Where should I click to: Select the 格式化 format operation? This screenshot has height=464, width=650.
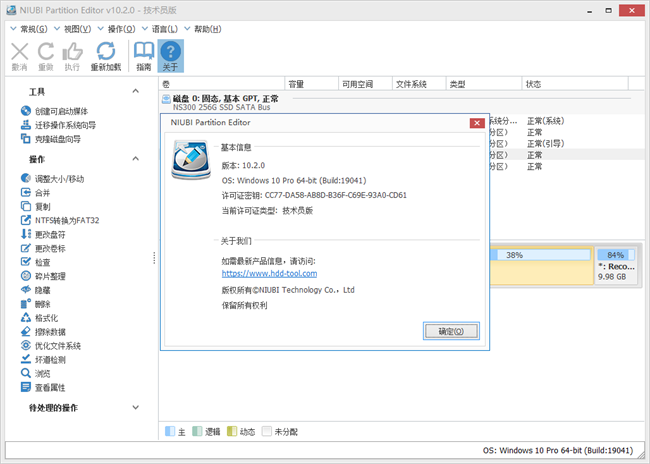39,318
